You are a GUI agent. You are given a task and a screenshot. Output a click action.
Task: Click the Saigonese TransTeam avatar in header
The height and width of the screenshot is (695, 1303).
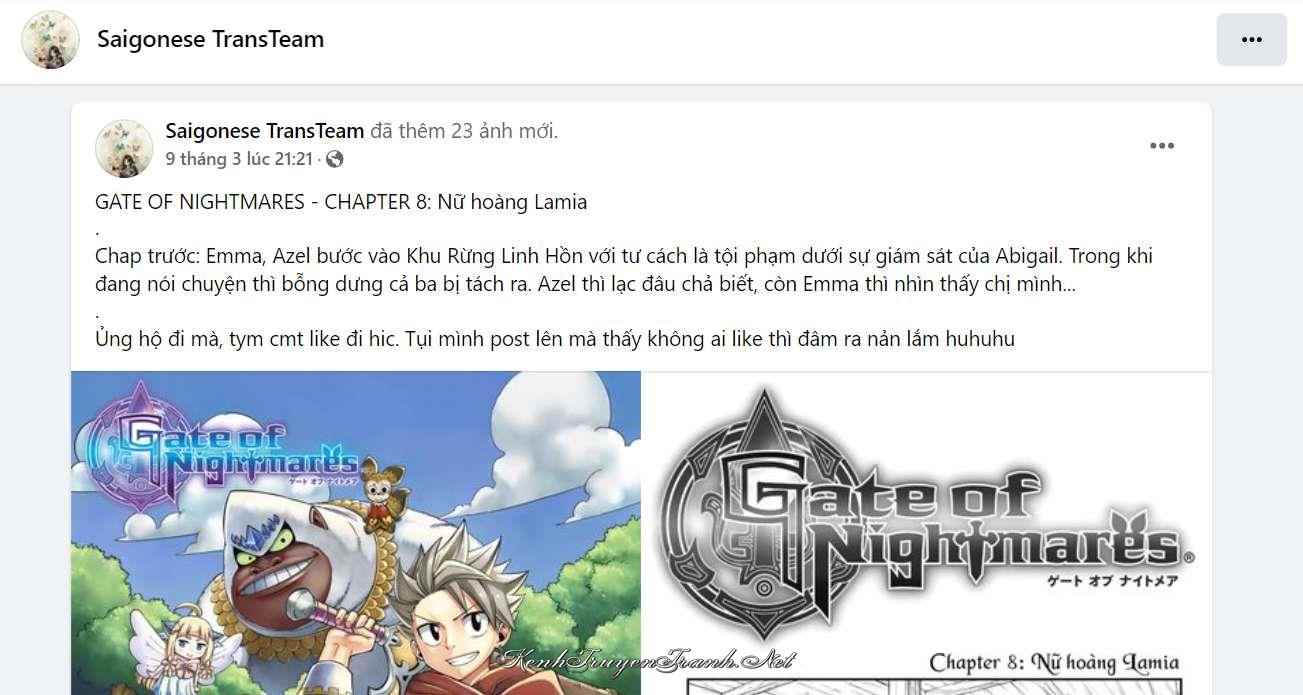pyautogui.click(x=50, y=40)
